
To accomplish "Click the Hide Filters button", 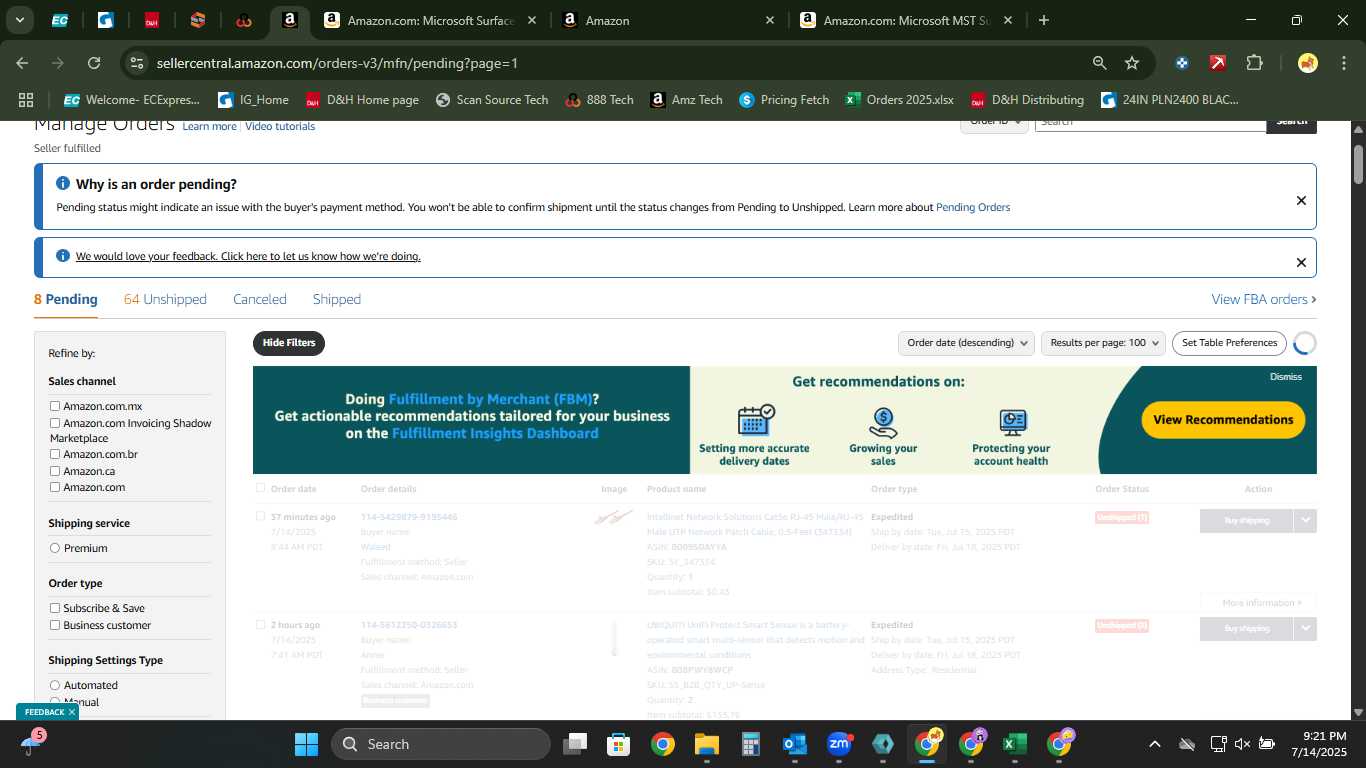I will coord(289,343).
